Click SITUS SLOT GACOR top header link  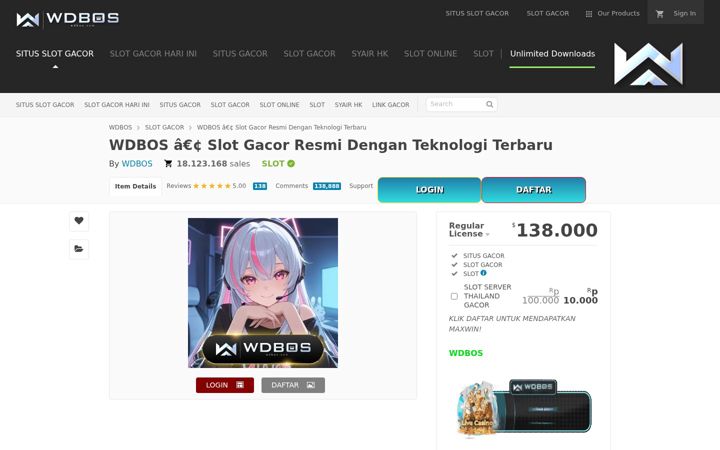[x=477, y=14]
